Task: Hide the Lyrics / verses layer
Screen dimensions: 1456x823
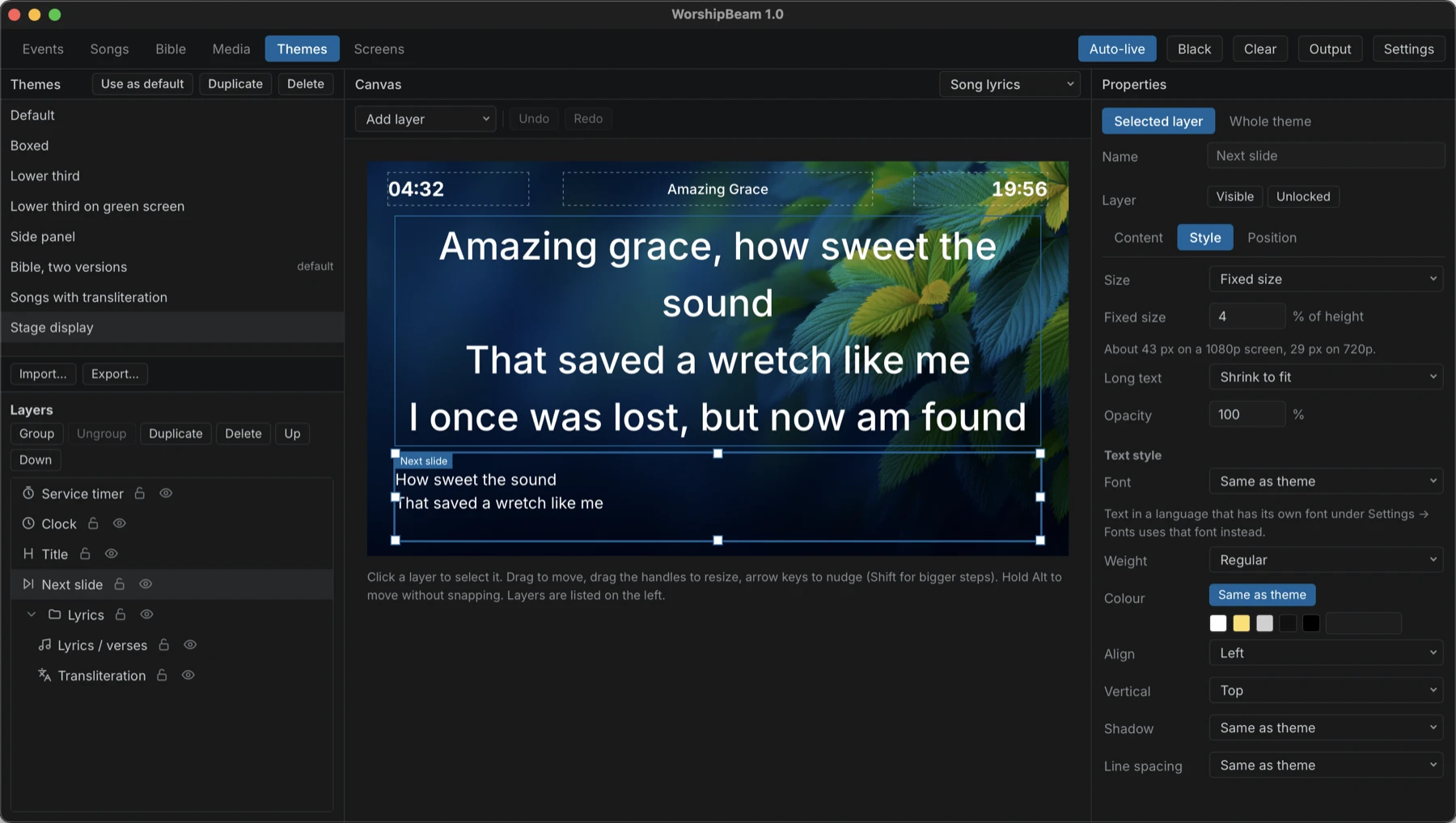Action: coord(190,645)
